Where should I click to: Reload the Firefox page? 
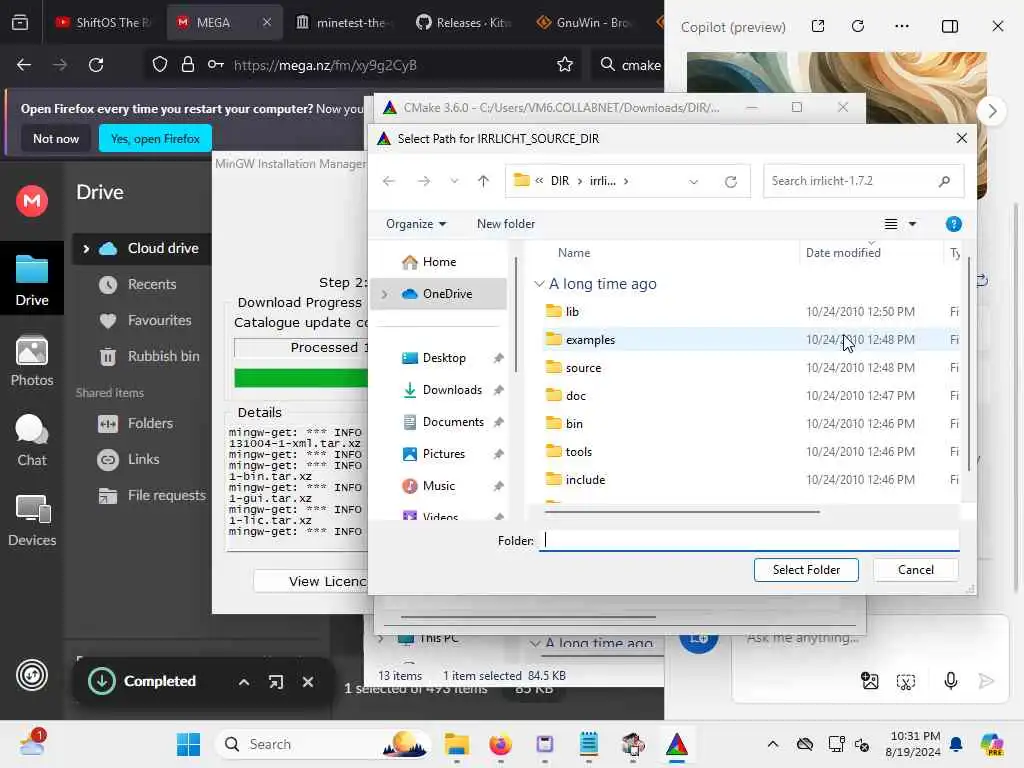coord(96,65)
